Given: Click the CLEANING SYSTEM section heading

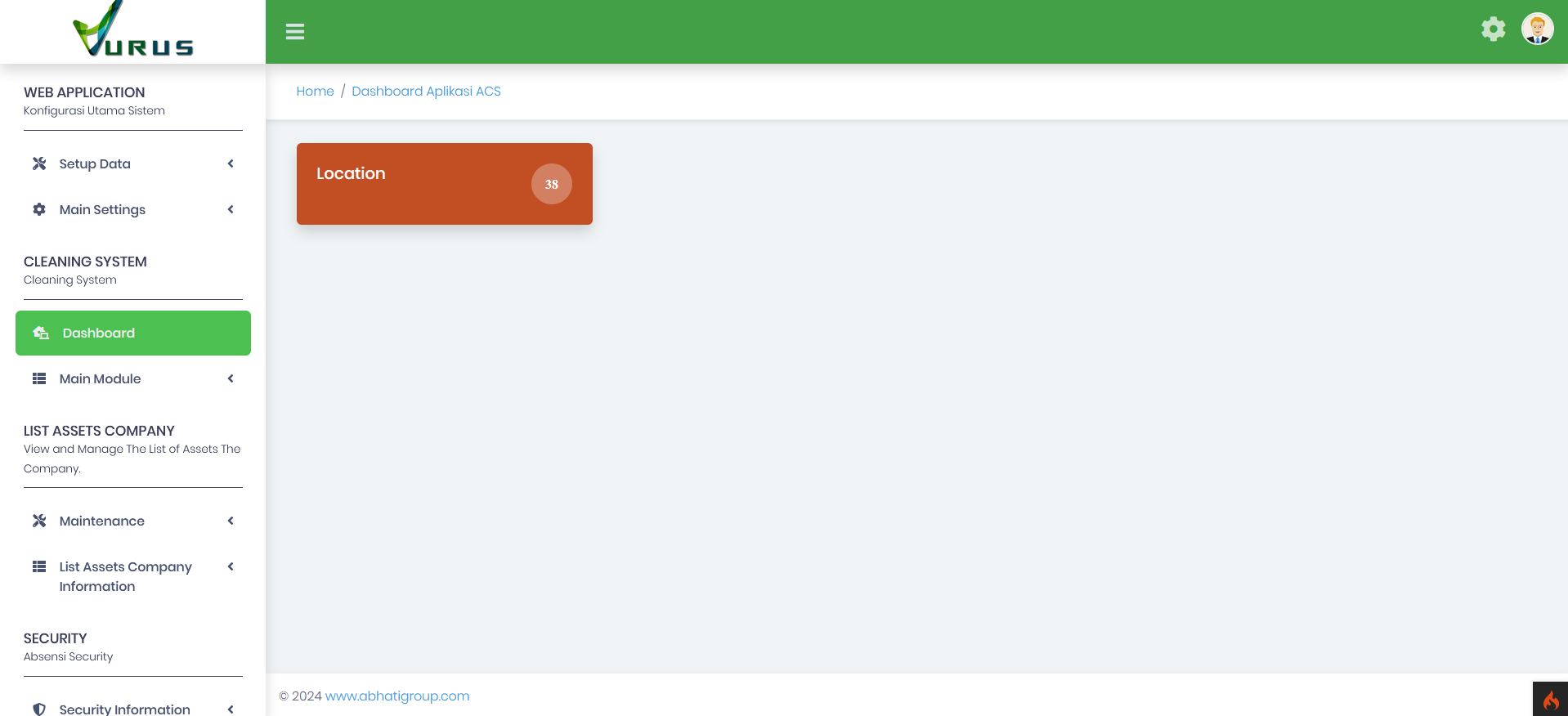Looking at the screenshot, I should pos(85,262).
